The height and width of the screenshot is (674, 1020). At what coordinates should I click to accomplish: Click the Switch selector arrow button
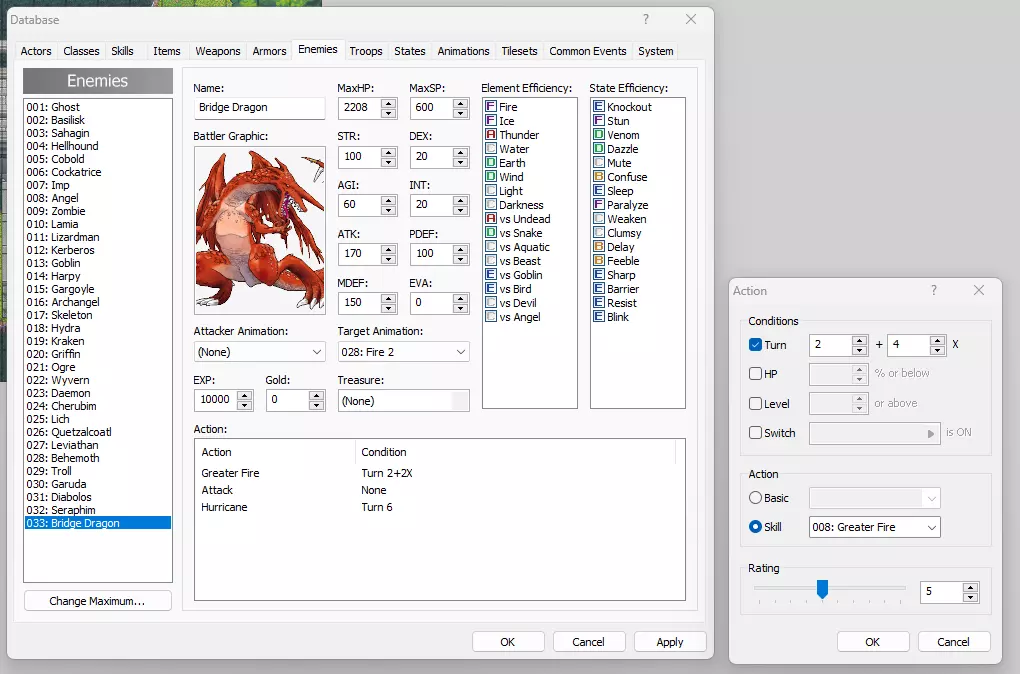point(932,433)
